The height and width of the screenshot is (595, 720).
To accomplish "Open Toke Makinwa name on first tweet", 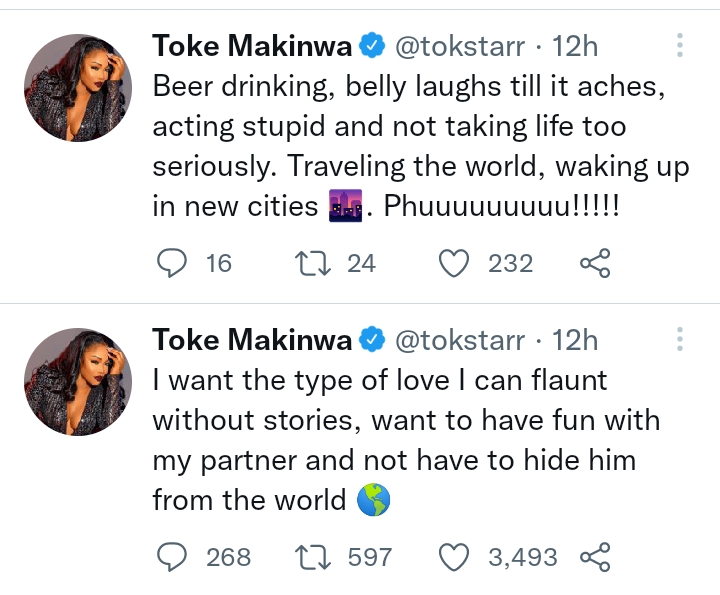I will (x=251, y=45).
